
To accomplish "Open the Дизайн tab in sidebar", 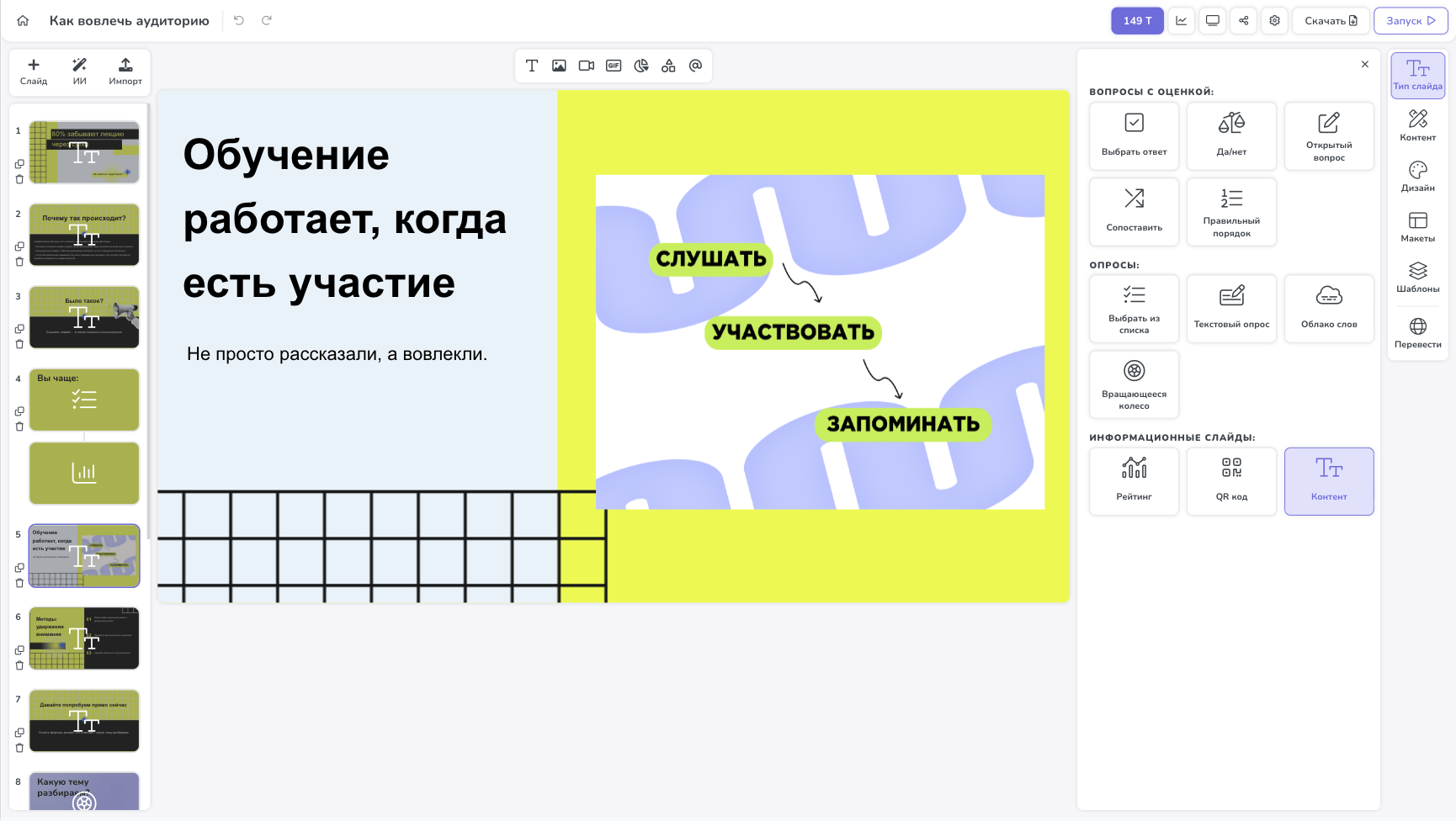I will [x=1417, y=177].
